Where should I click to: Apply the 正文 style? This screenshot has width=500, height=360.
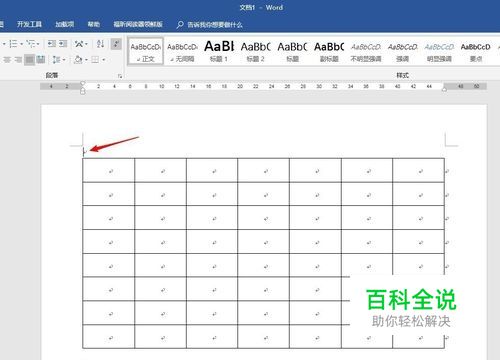click(x=146, y=51)
